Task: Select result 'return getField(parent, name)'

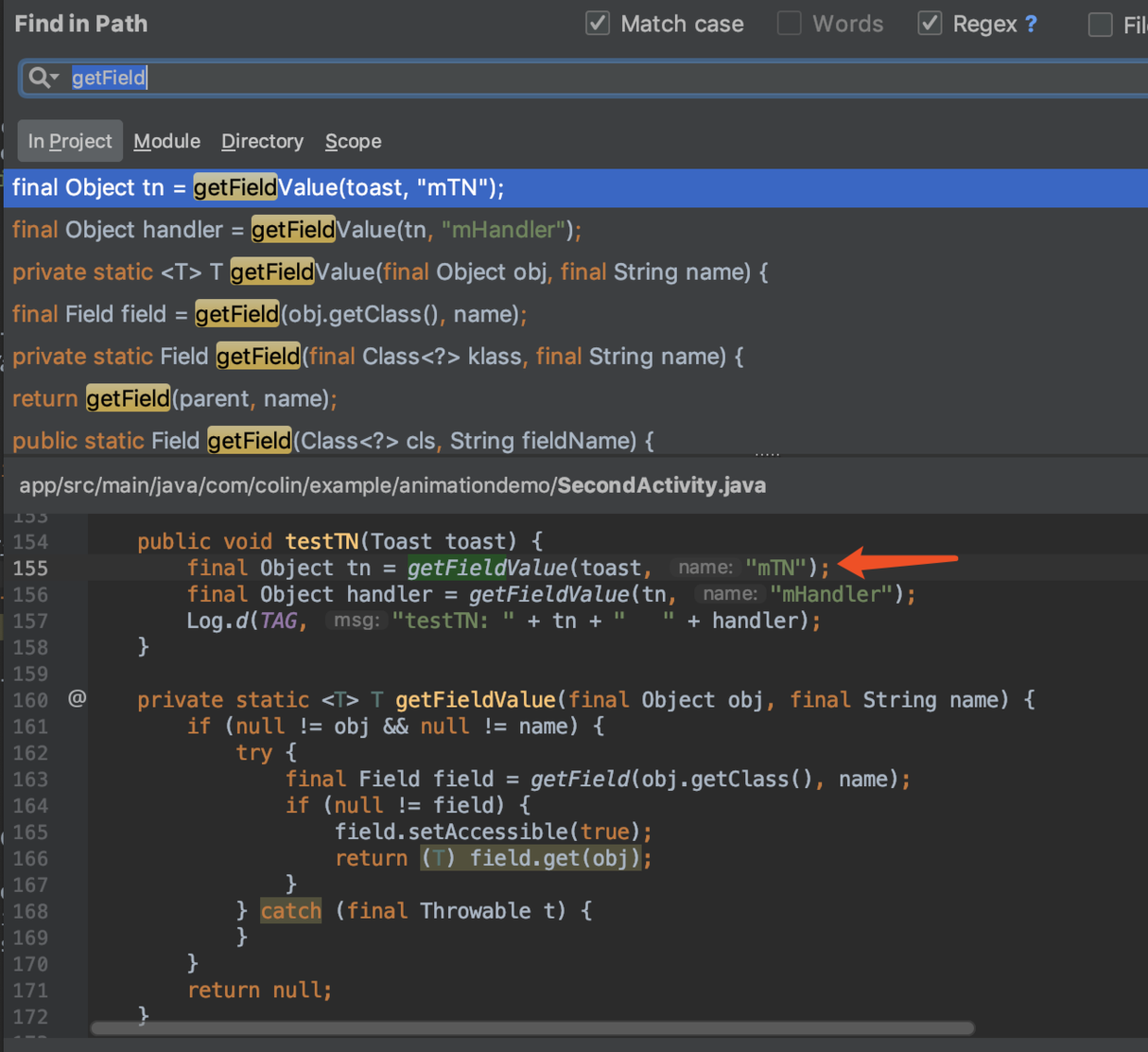Action: 576,398
